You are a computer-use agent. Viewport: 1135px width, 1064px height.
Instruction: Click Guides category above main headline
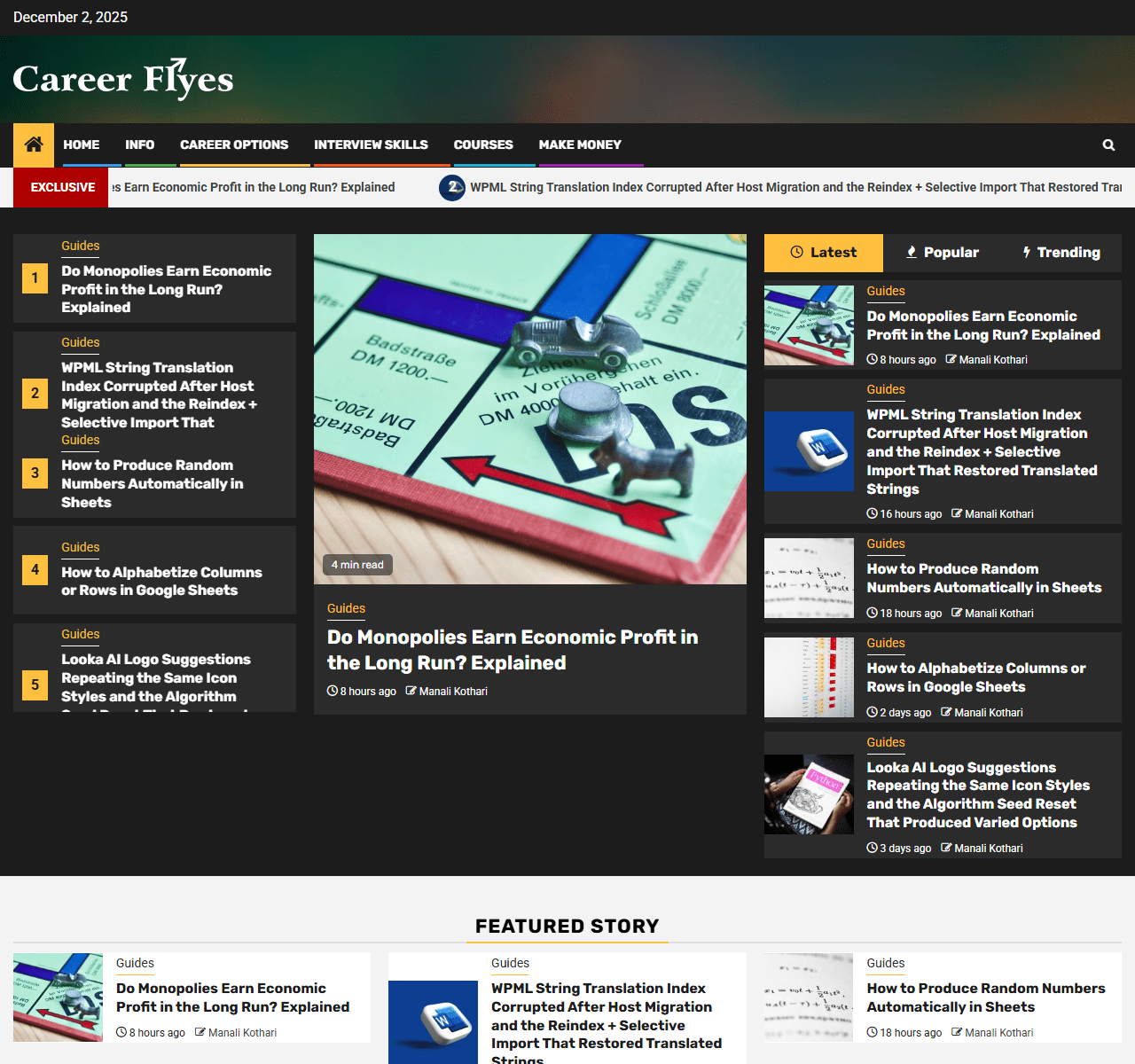point(346,608)
